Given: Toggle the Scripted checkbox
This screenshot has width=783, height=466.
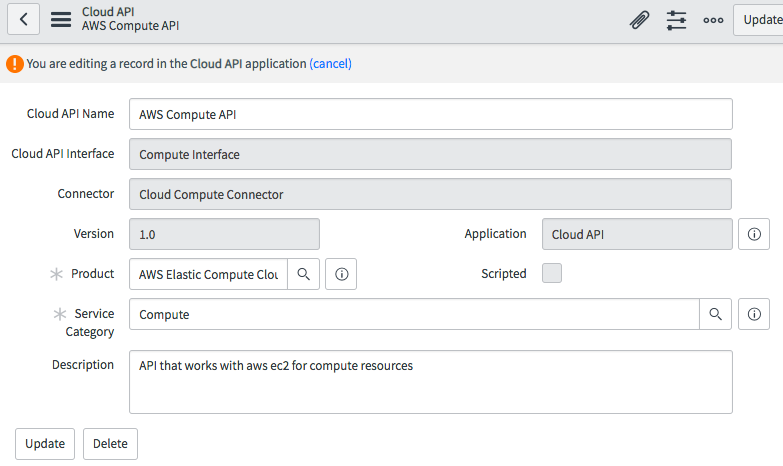Looking at the screenshot, I should tap(552, 273).
